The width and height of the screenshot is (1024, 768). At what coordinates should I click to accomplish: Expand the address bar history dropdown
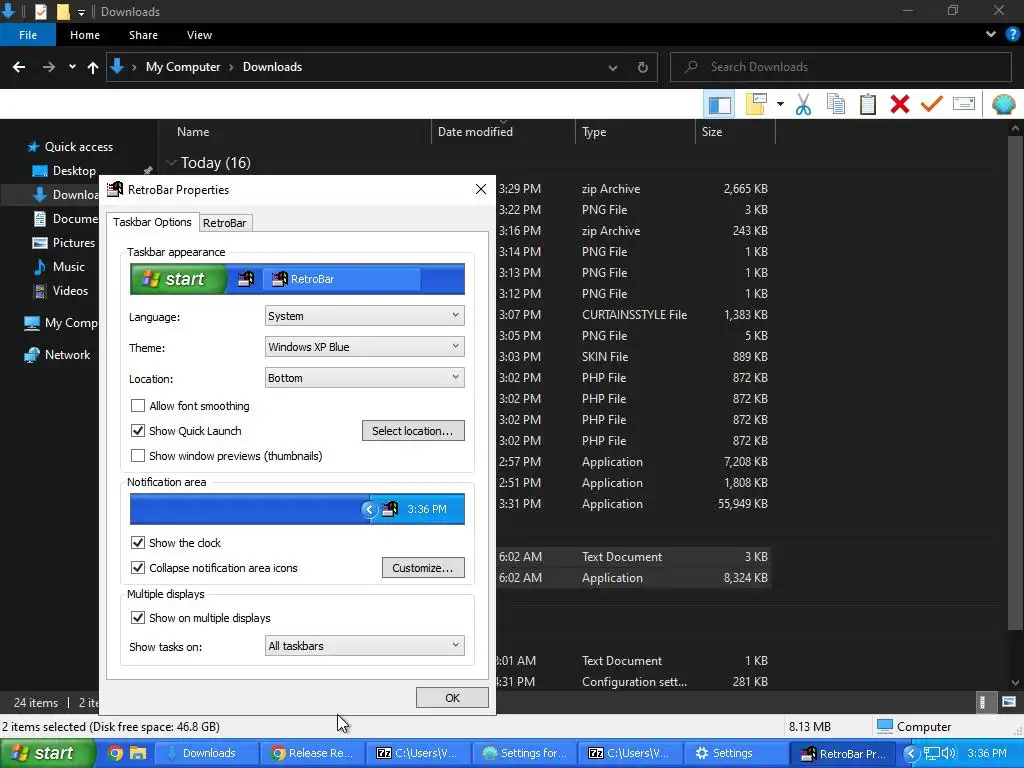613,67
